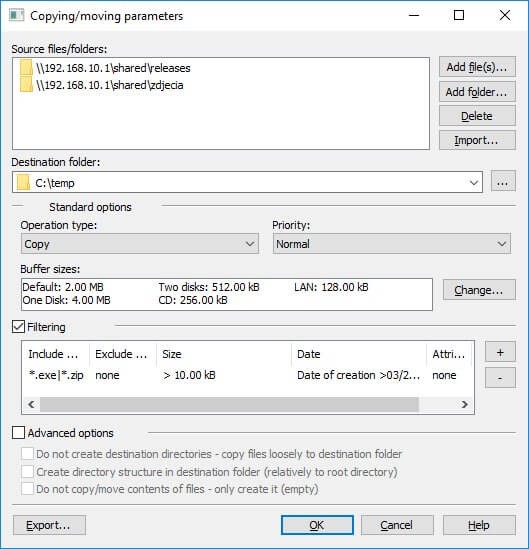Viewport: 529px width, 549px height.
Task: Add a filter with the + button
Action: (500, 352)
